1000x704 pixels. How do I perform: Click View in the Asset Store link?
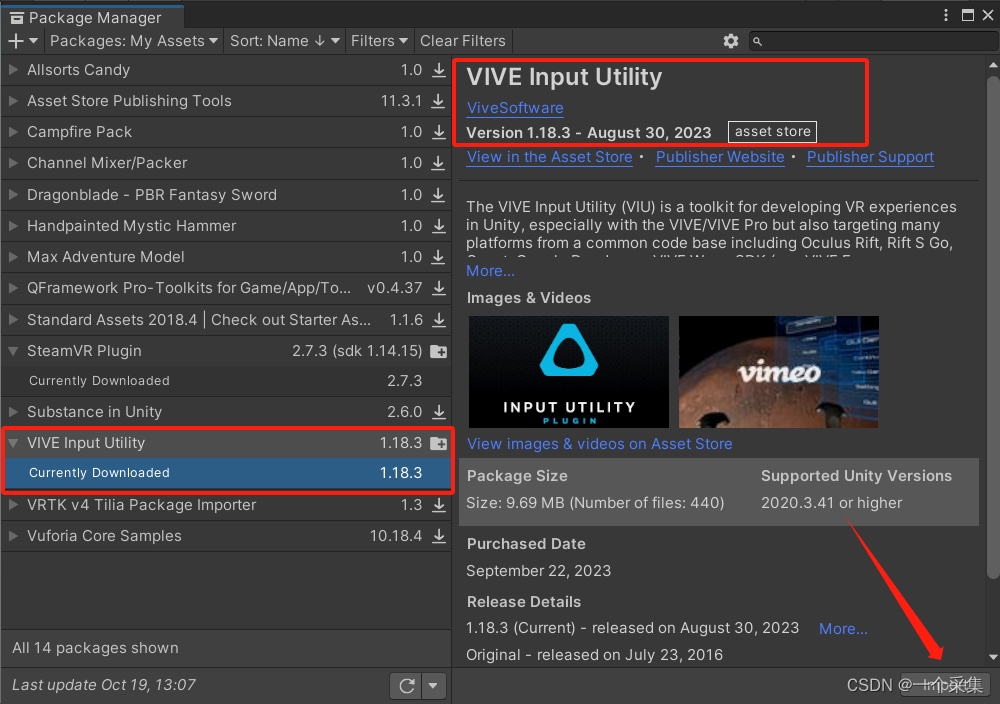click(x=550, y=157)
